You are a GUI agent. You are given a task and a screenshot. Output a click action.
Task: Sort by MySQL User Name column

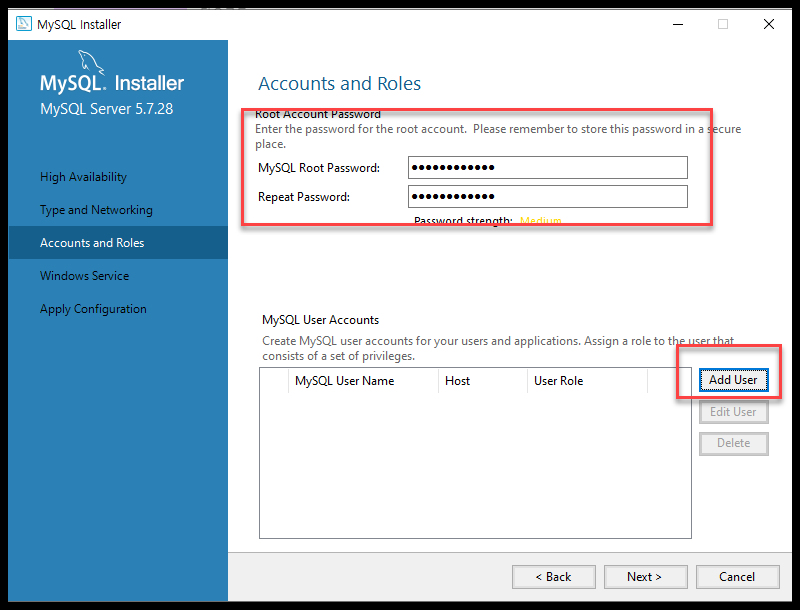[x=363, y=381]
